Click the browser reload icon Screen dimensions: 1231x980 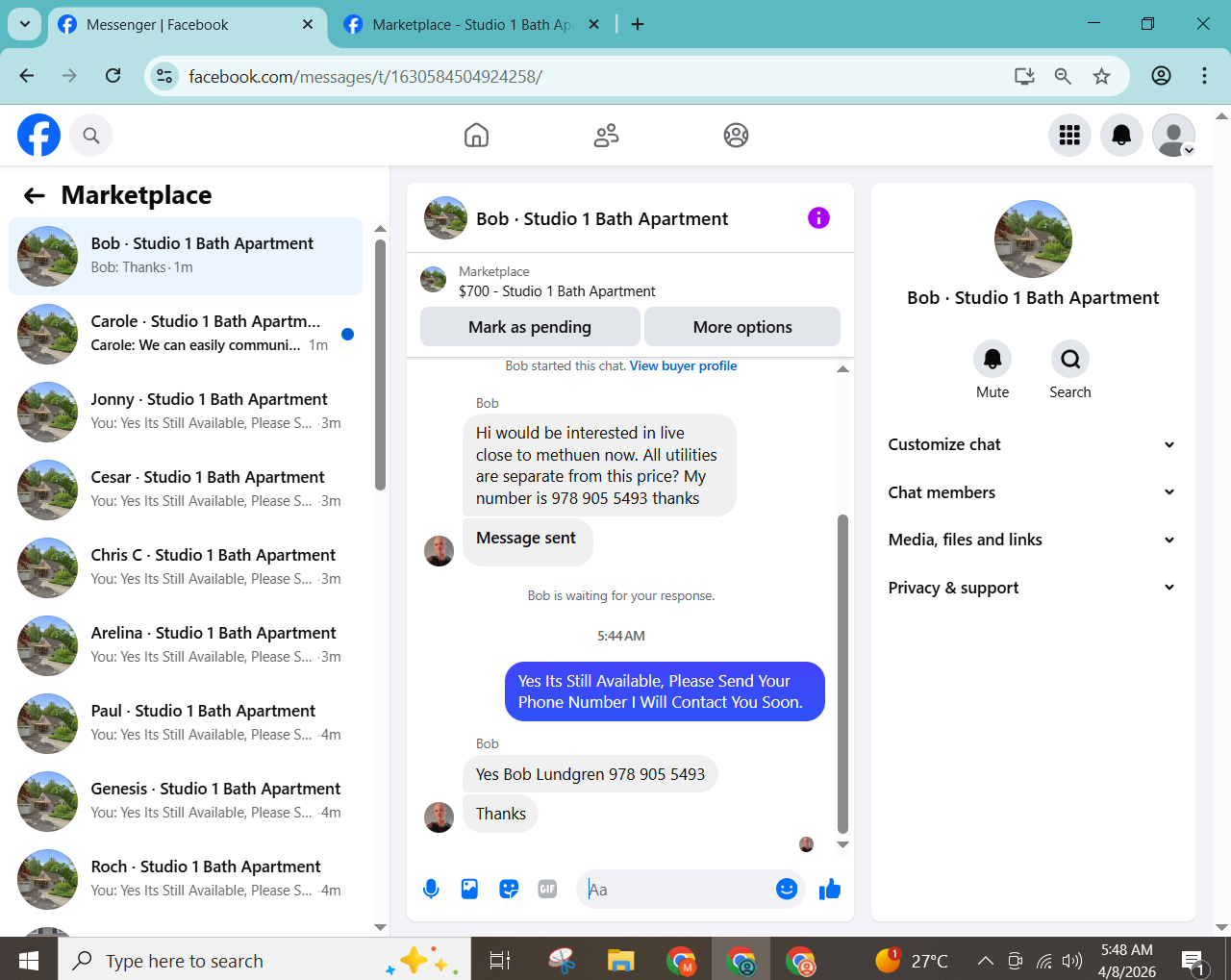coord(113,76)
